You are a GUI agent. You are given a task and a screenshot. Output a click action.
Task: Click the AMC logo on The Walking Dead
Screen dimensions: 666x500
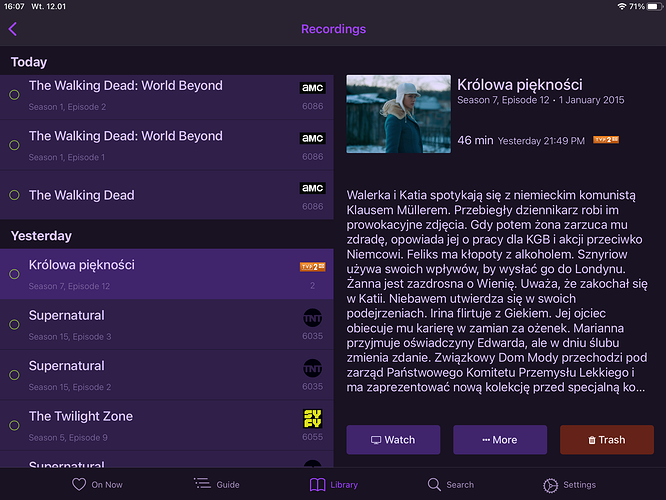point(312,188)
